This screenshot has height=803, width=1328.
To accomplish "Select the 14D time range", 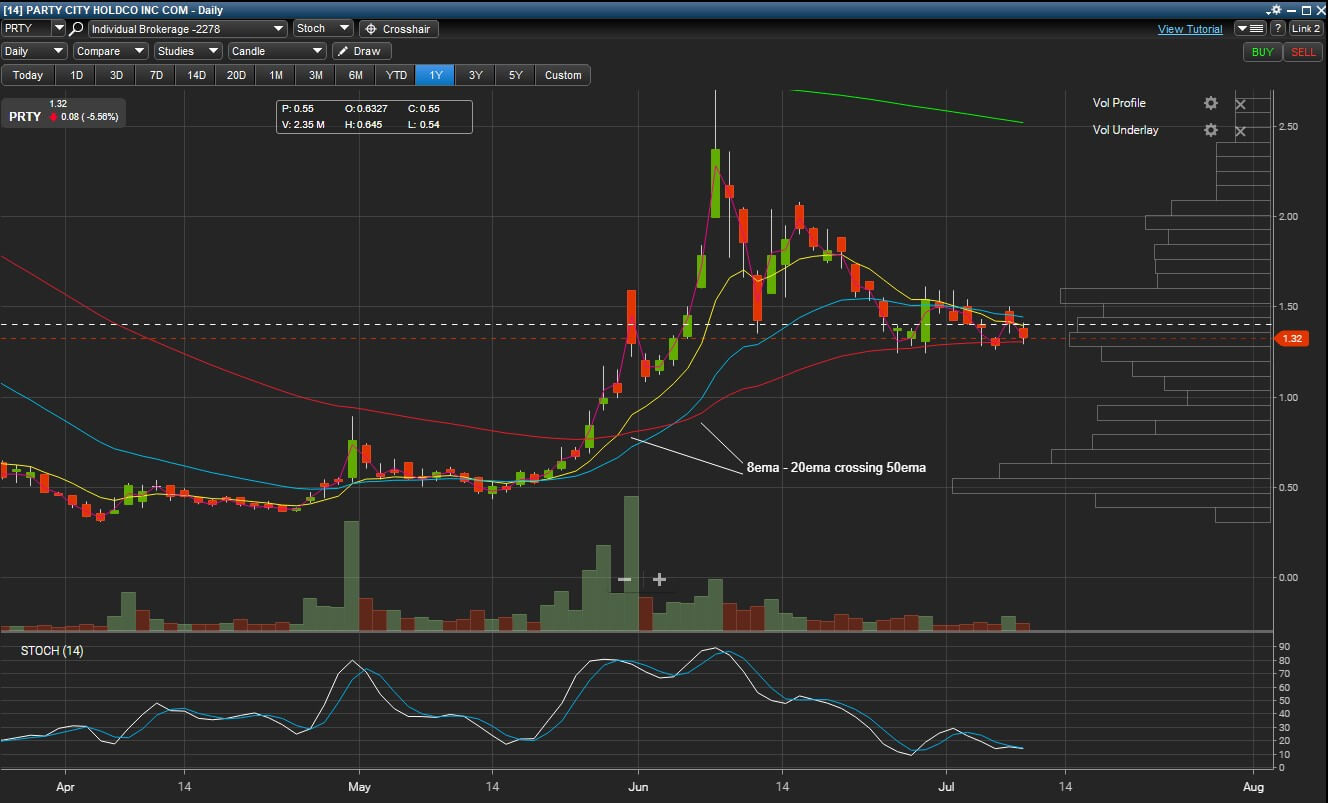I will point(196,75).
